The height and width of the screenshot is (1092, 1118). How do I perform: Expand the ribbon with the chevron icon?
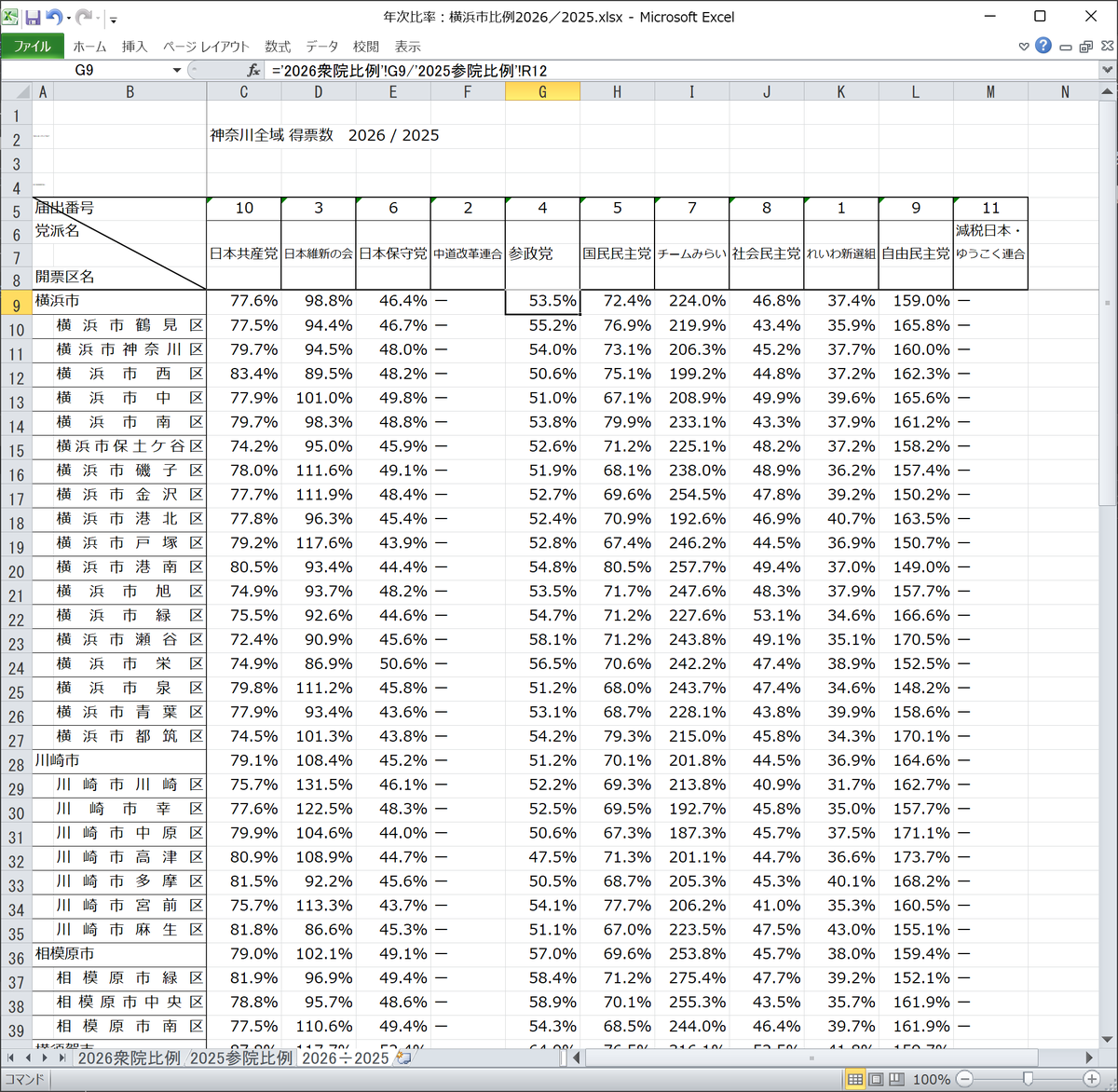(x=1024, y=46)
